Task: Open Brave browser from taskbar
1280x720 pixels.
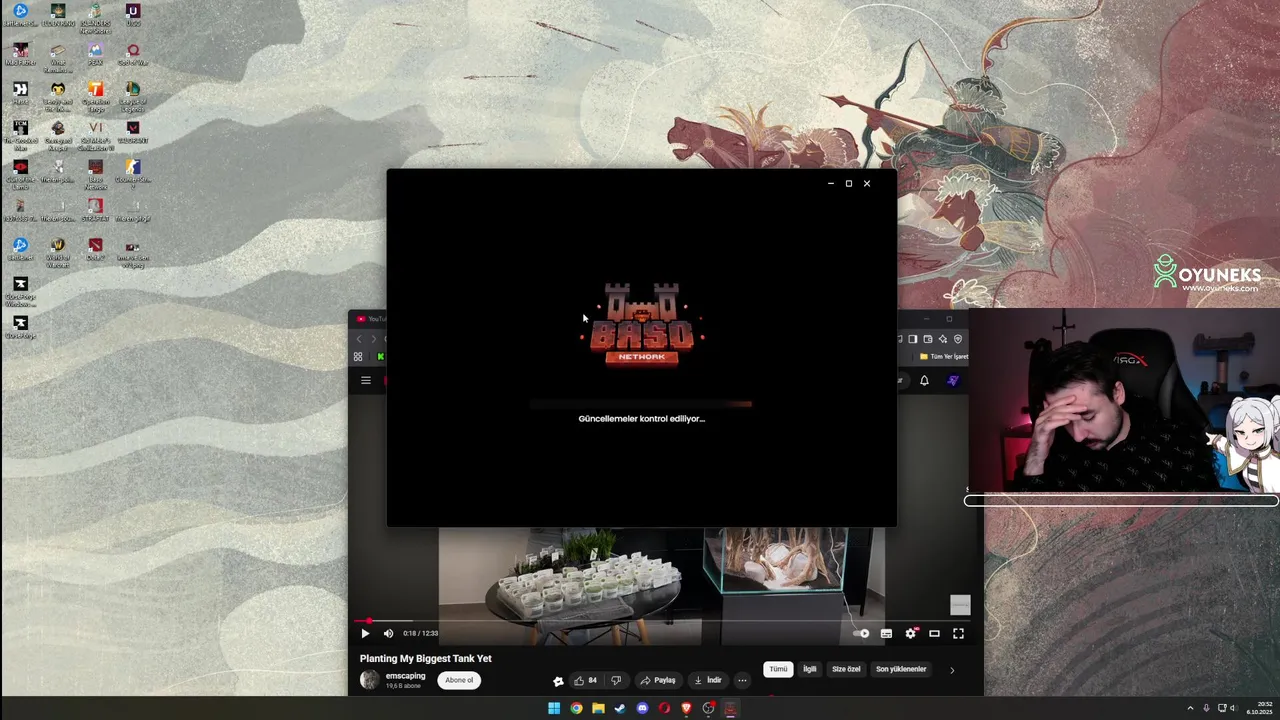Action: click(x=686, y=708)
